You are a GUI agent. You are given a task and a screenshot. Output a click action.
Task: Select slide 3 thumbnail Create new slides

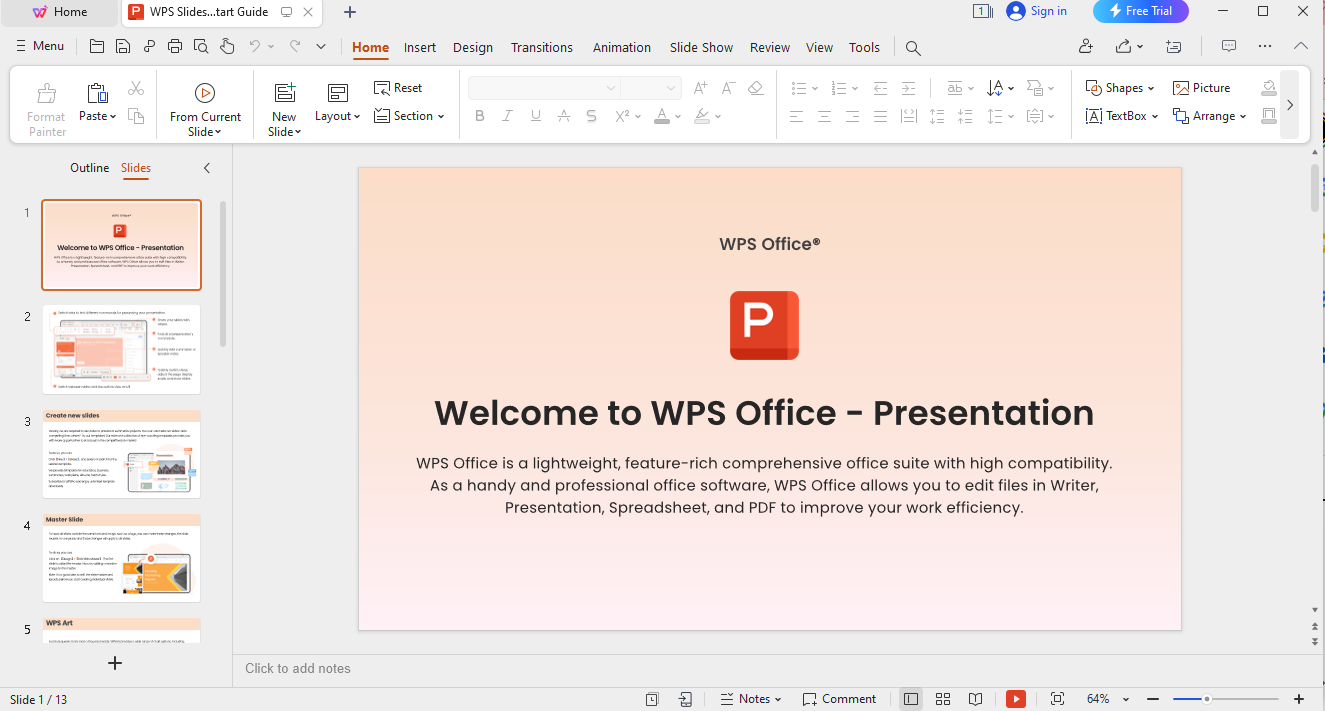[x=121, y=454]
